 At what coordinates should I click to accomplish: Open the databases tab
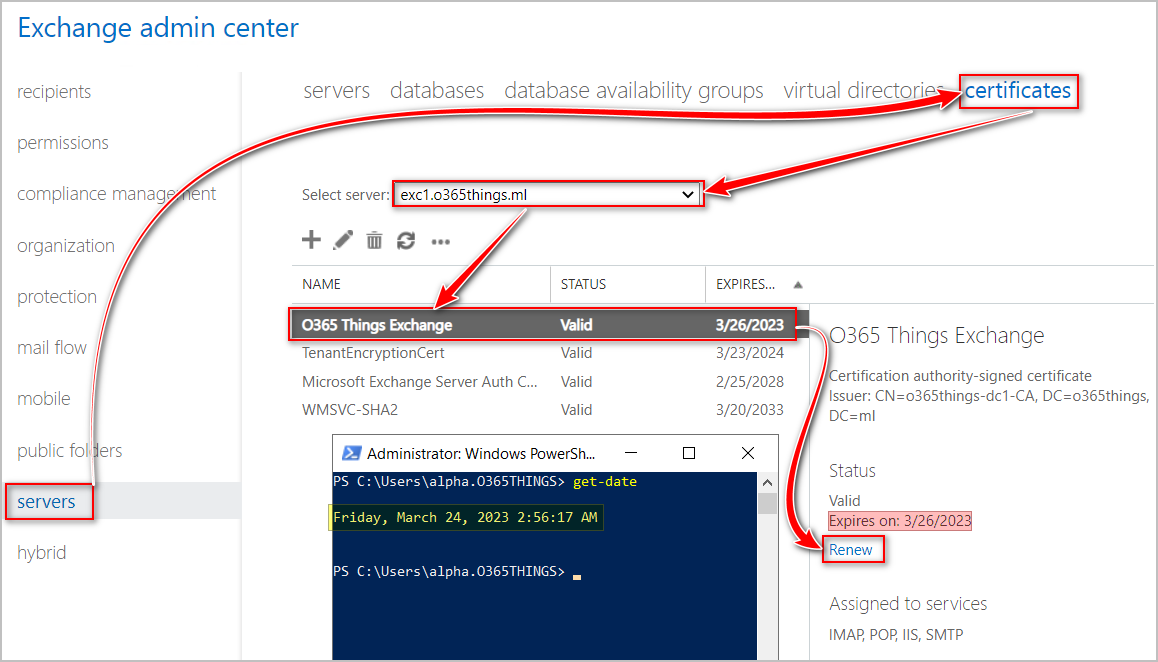coord(437,90)
